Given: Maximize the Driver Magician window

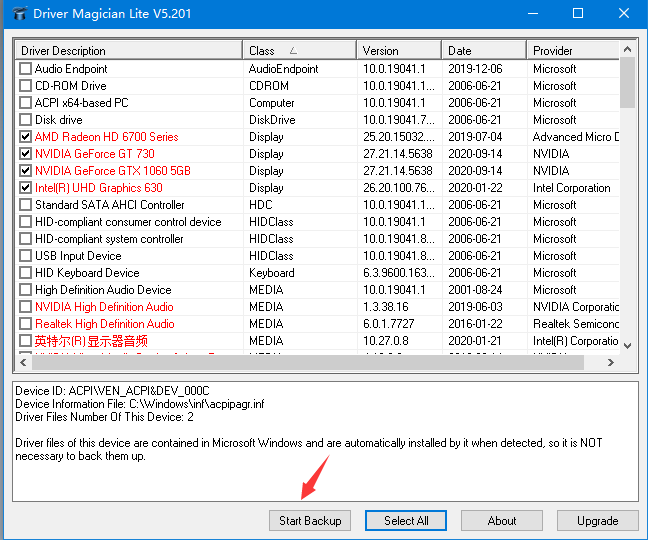Looking at the screenshot, I should (x=578, y=13).
